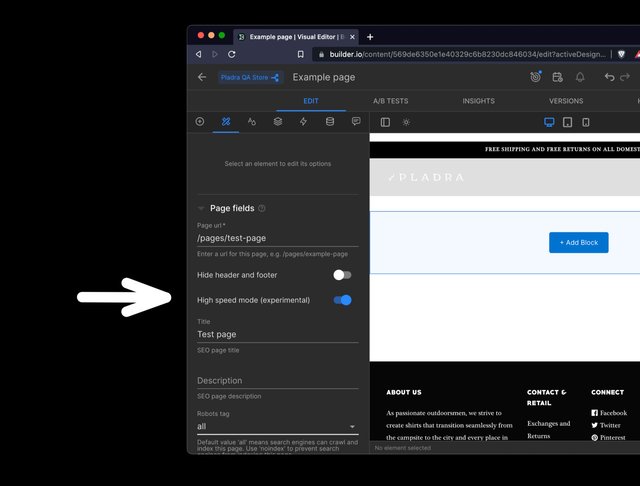Open the layers tab icon
The width and height of the screenshot is (640, 486).
pyautogui.click(x=278, y=121)
